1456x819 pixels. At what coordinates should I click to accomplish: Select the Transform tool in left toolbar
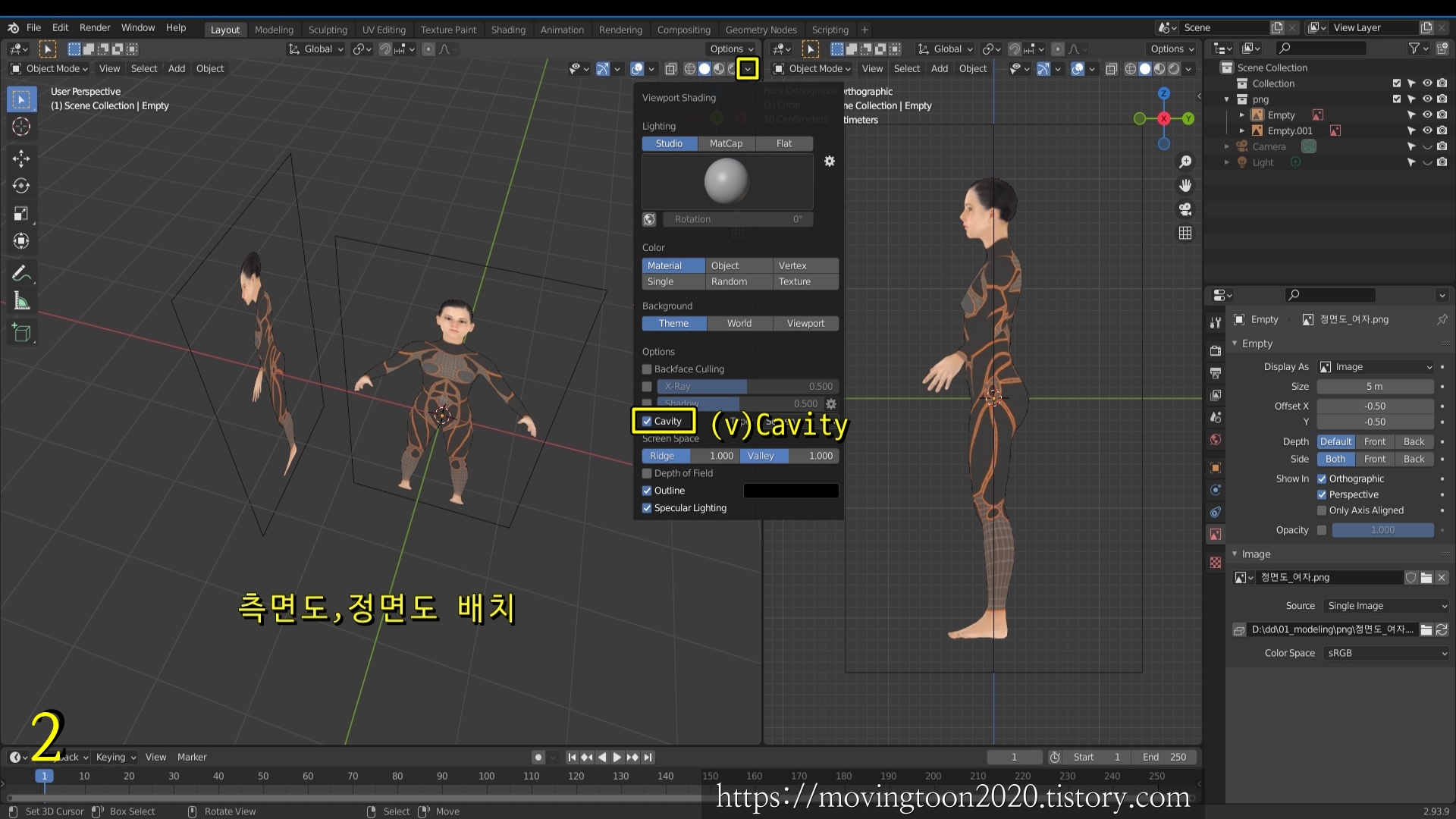(x=21, y=241)
